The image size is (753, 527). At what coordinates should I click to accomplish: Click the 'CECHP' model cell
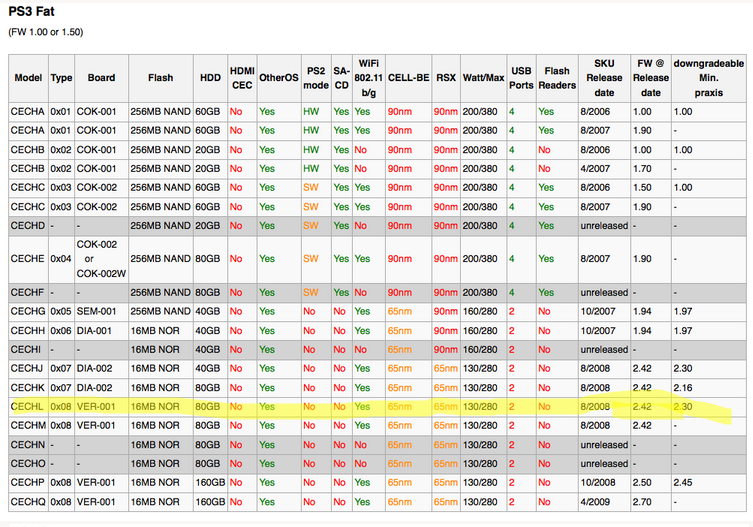28,483
